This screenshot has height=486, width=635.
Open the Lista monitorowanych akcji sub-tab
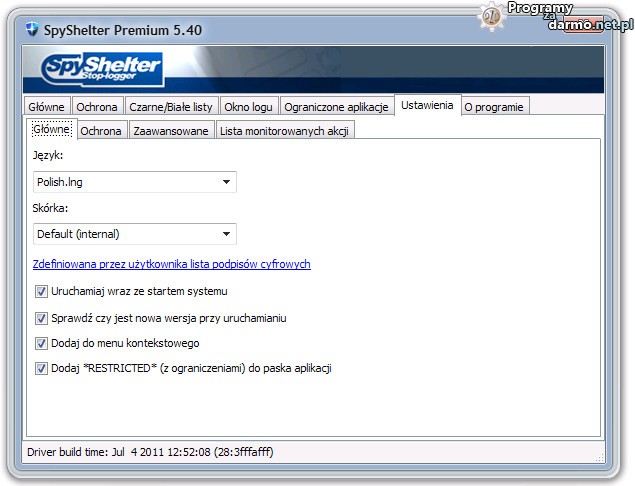[284, 131]
